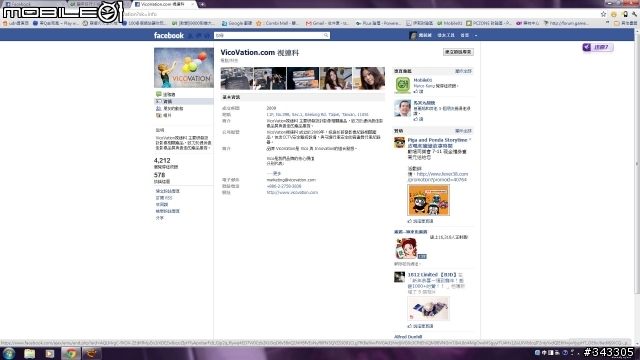Open the account dropdown arrow in facebook header
Image resolution: width=640 pixels, height=360 pixels.
click(x=476, y=36)
